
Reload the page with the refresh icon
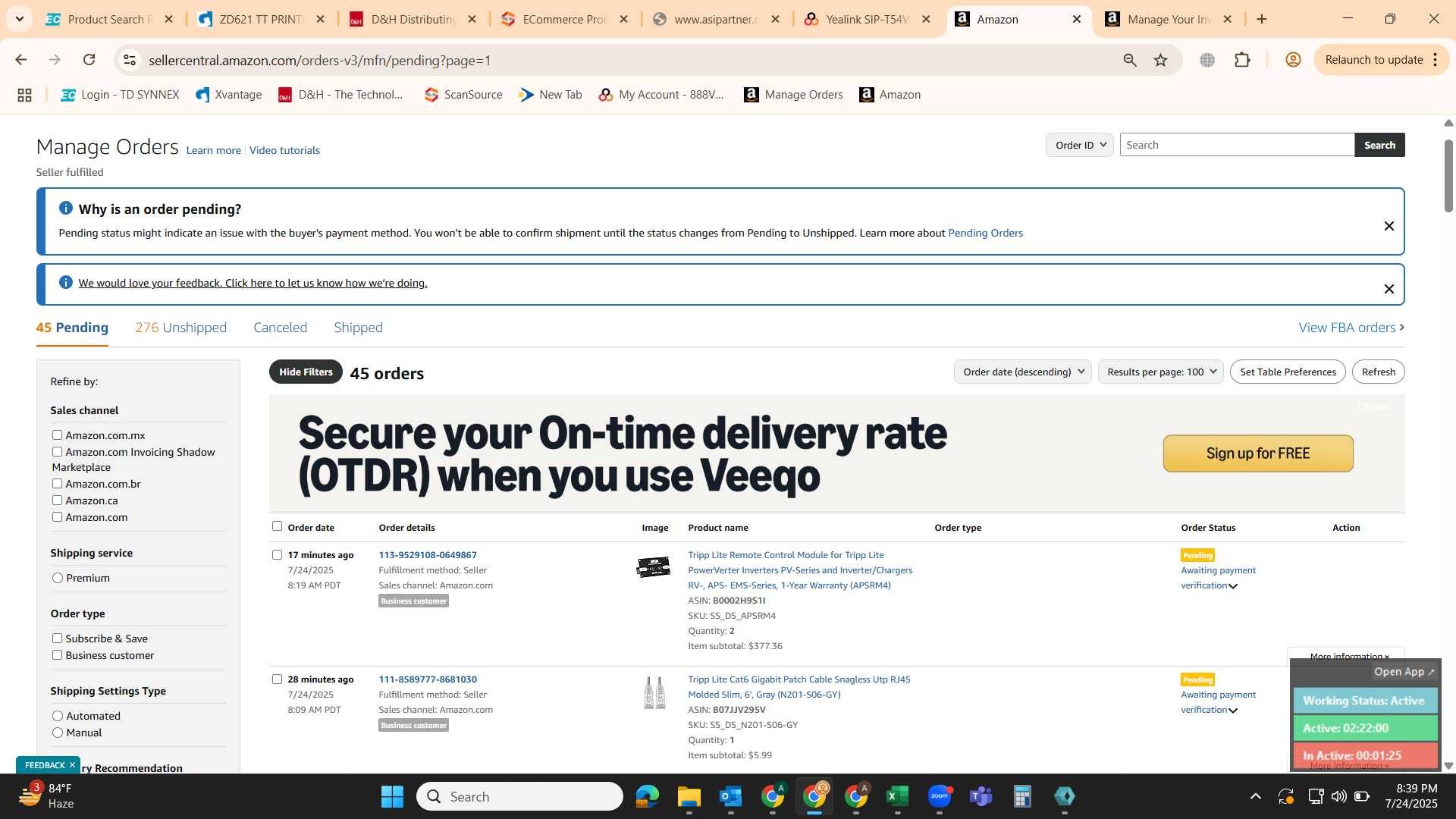pyautogui.click(x=89, y=60)
